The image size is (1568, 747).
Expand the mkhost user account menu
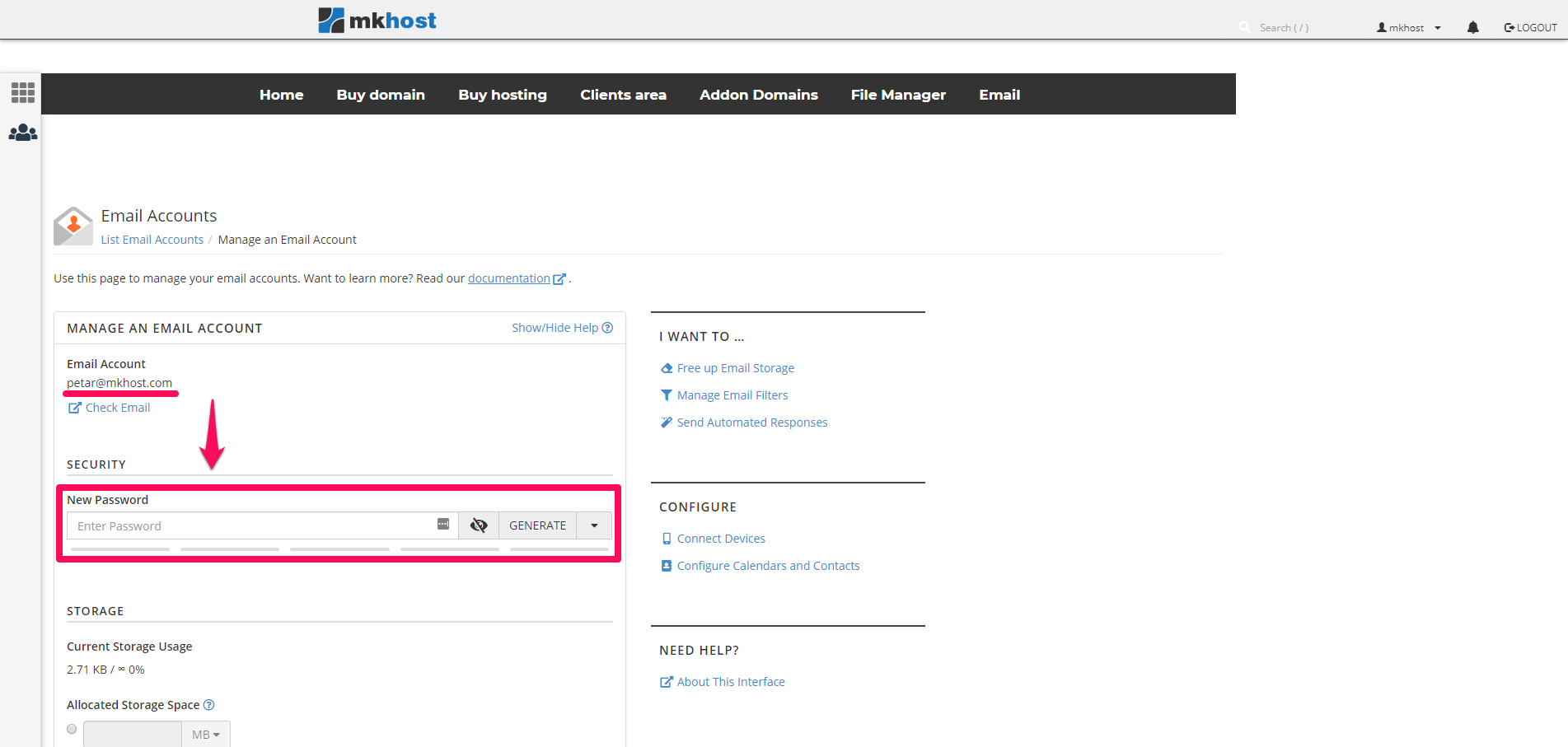coord(1408,28)
